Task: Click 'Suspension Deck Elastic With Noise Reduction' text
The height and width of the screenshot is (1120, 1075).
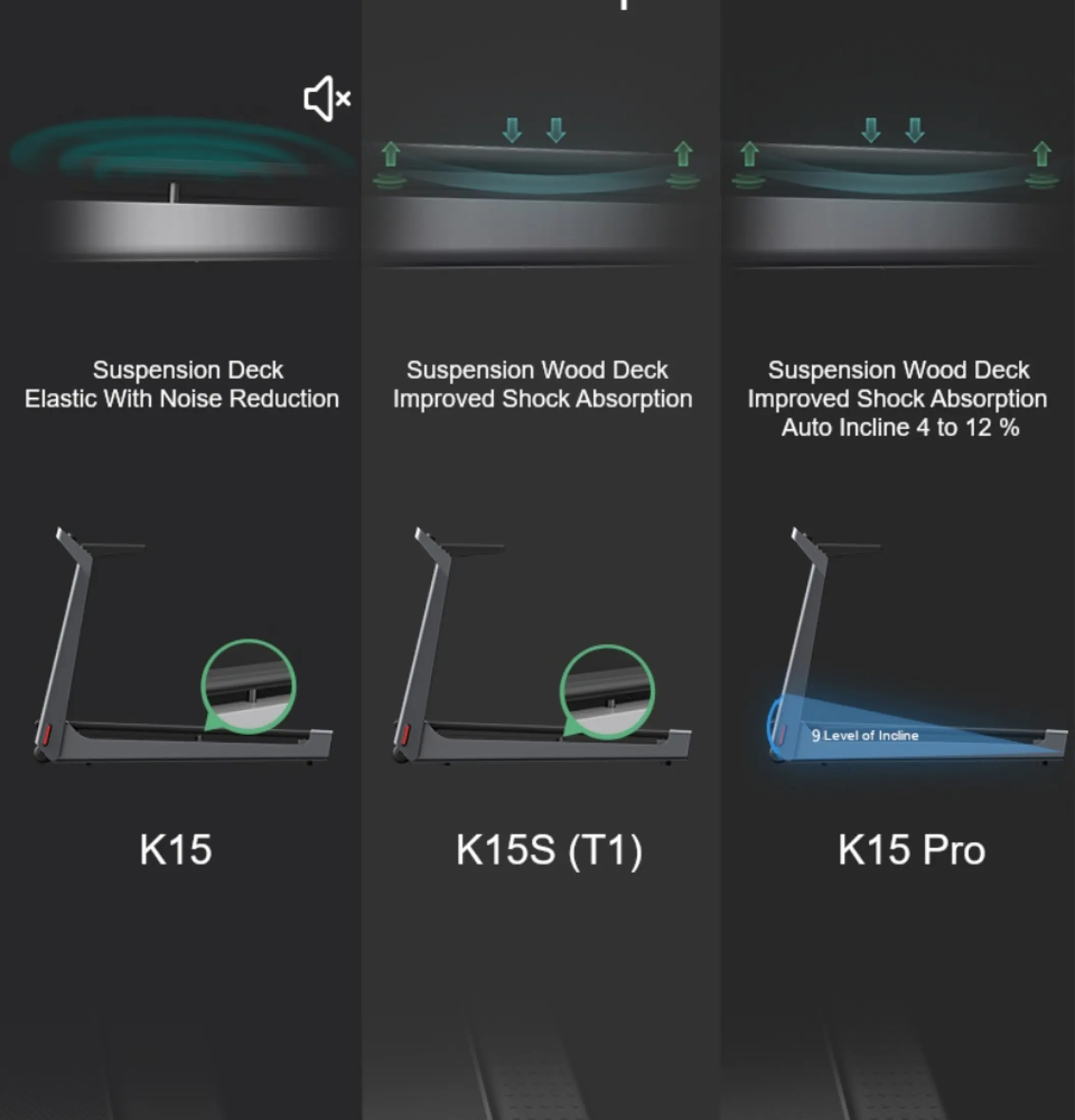Action: pyautogui.click(x=182, y=384)
